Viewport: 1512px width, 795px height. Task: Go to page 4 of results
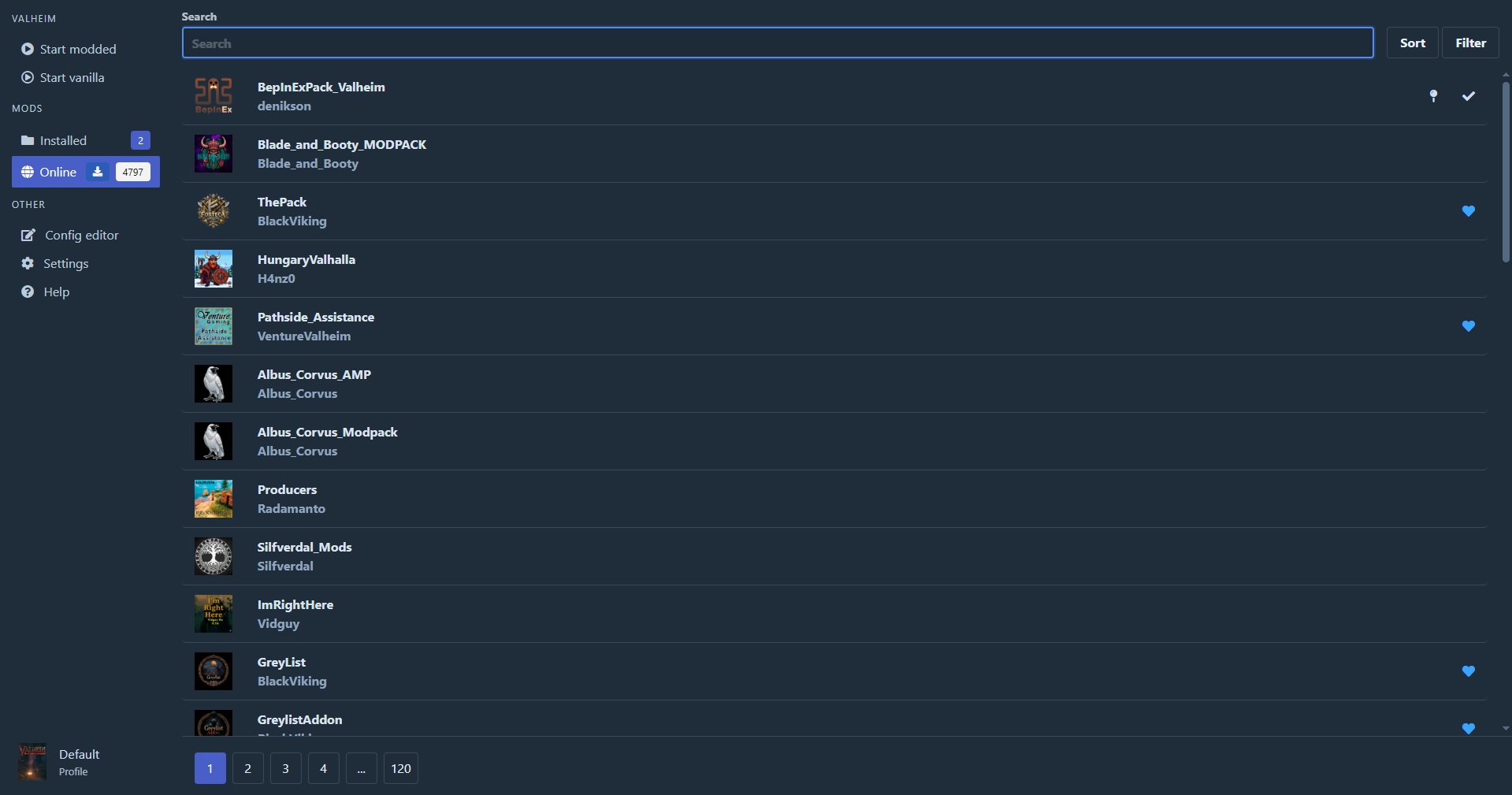324,768
